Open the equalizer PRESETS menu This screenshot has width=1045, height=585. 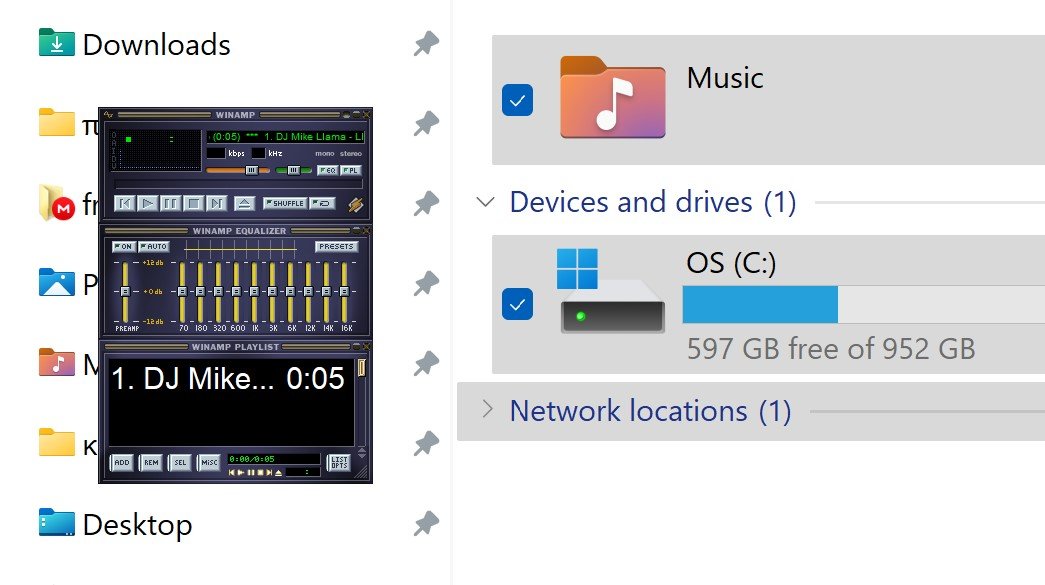(x=336, y=247)
